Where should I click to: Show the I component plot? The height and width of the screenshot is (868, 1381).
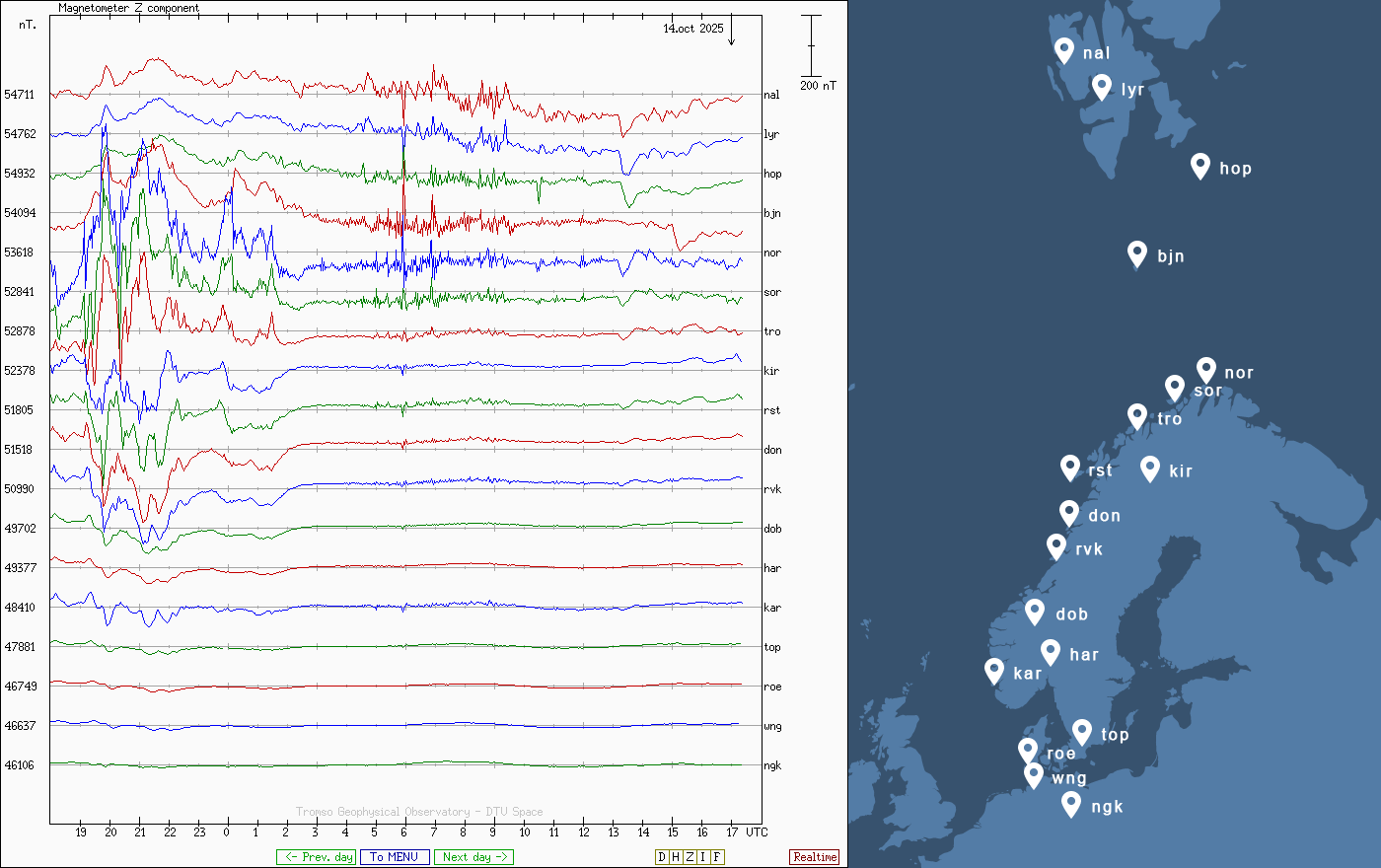pyautogui.click(x=702, y=857)
